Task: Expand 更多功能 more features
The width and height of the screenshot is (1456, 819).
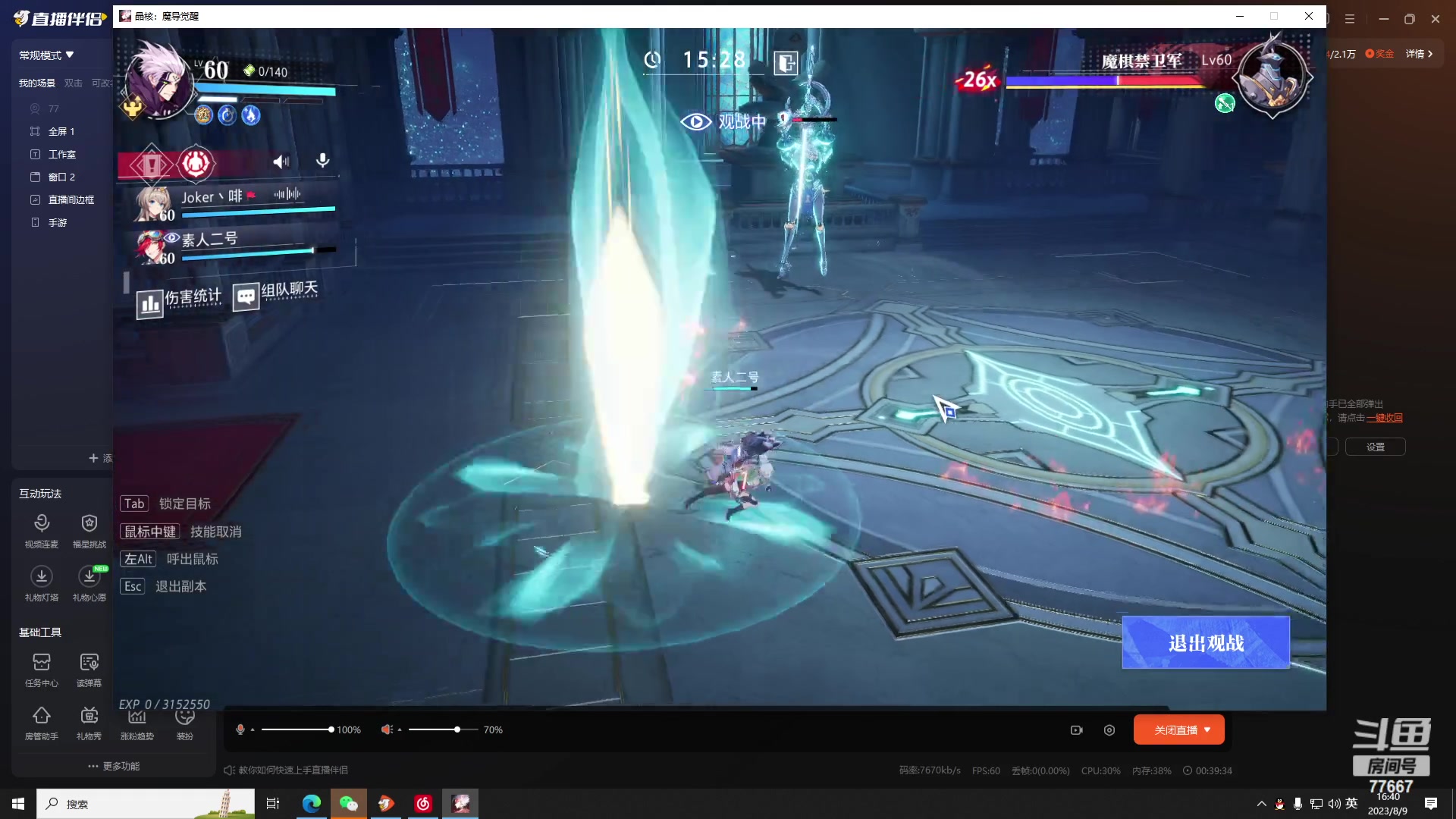Action: (x=114, y=766)
